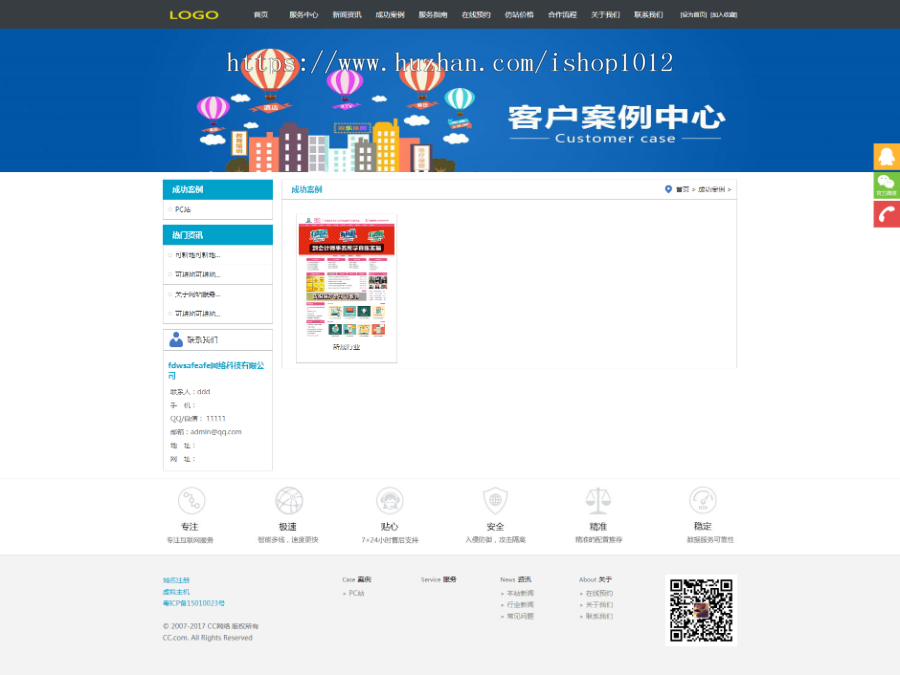Open the 成功案例 navigation menu item

pyautogui.click(x=390, y=15)
